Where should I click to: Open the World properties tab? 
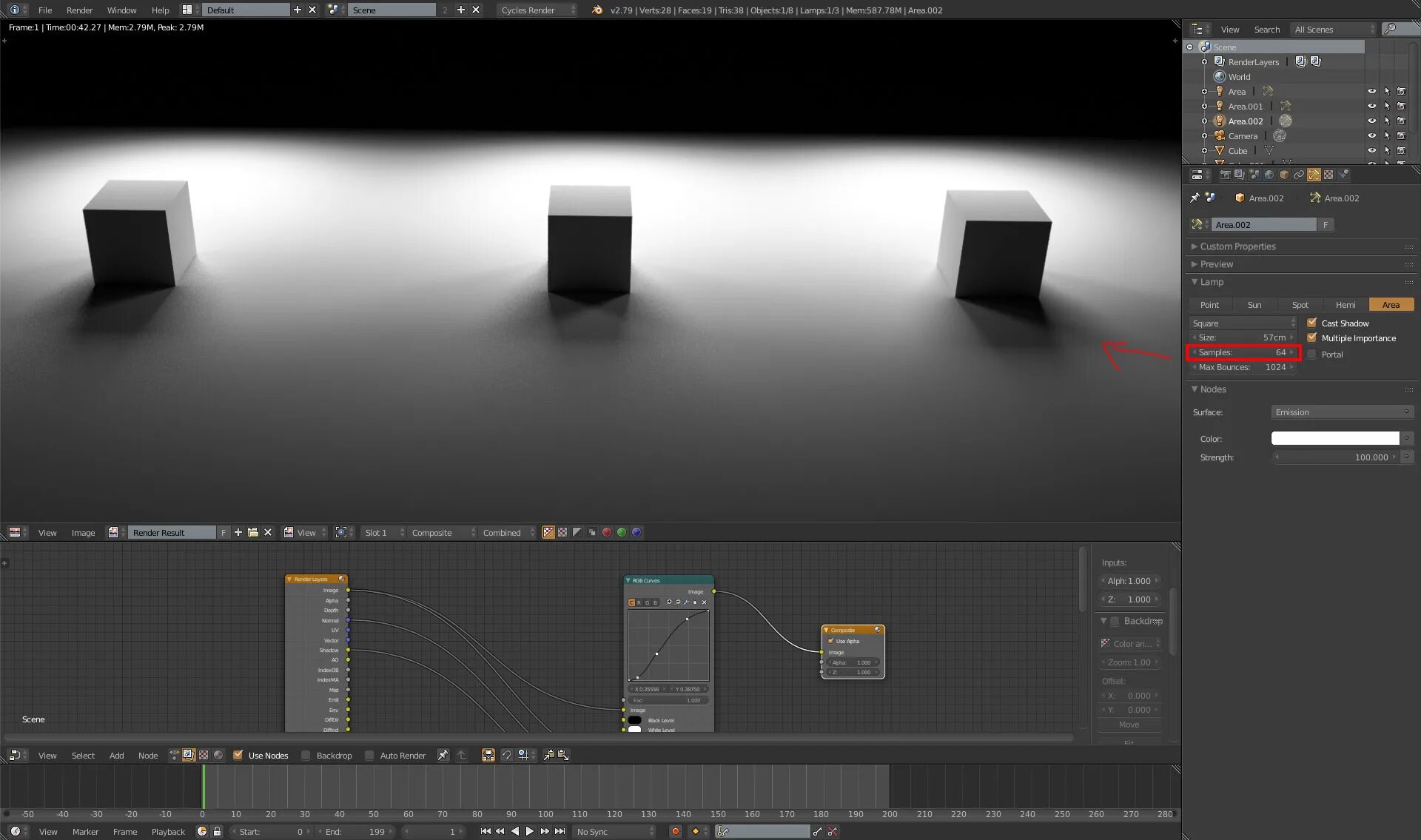(x=1269, y=175)
